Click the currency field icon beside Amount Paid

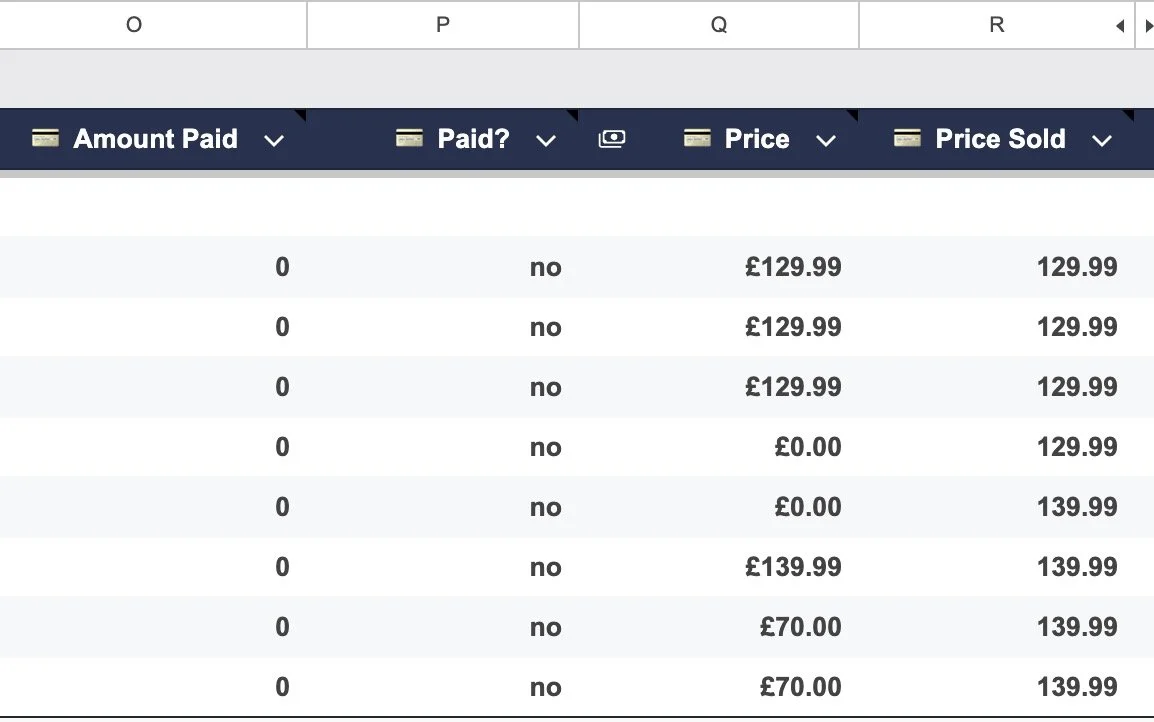[44, 139]
